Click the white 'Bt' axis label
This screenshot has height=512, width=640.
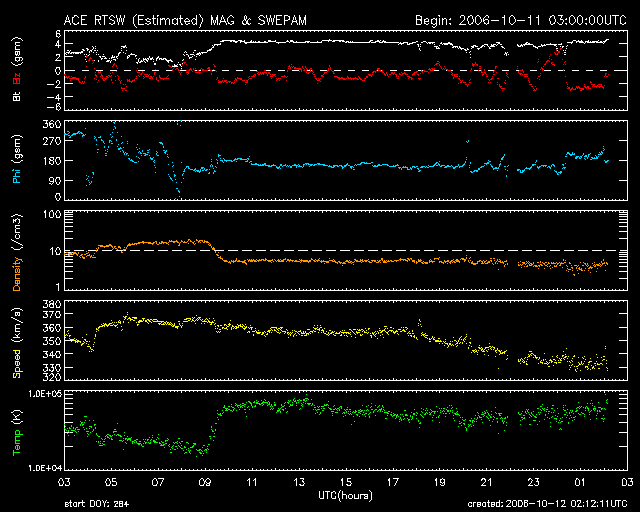point(17,96)
